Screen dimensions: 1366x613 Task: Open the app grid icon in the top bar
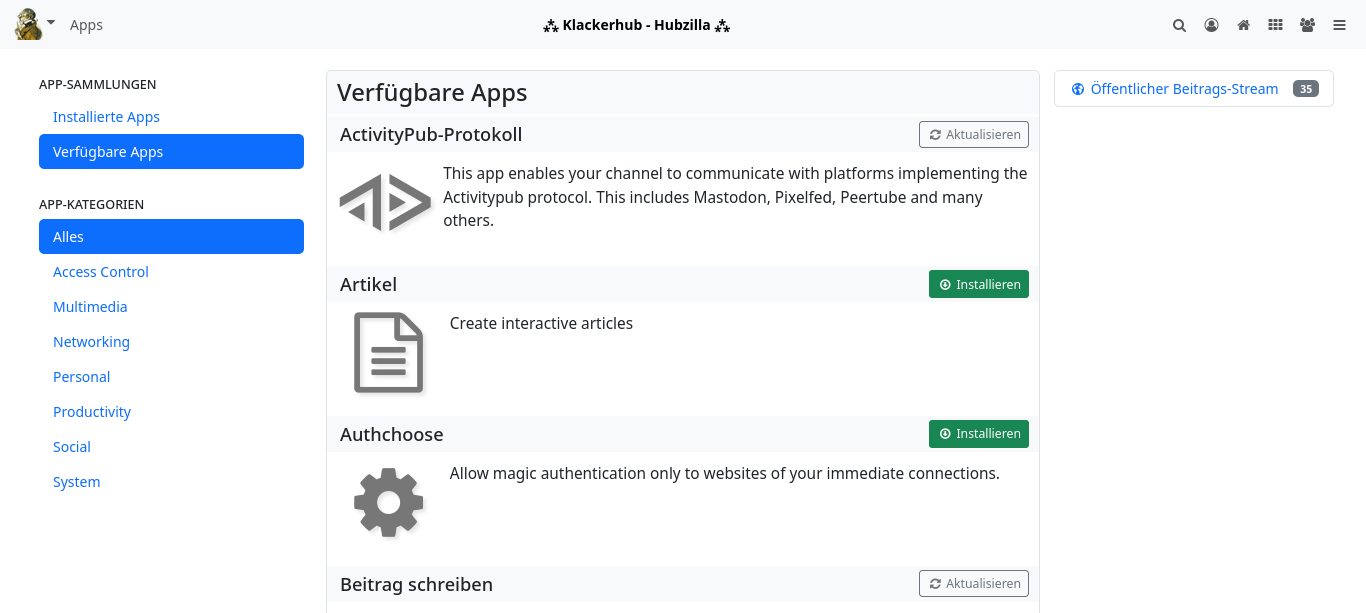point(1275,25)
